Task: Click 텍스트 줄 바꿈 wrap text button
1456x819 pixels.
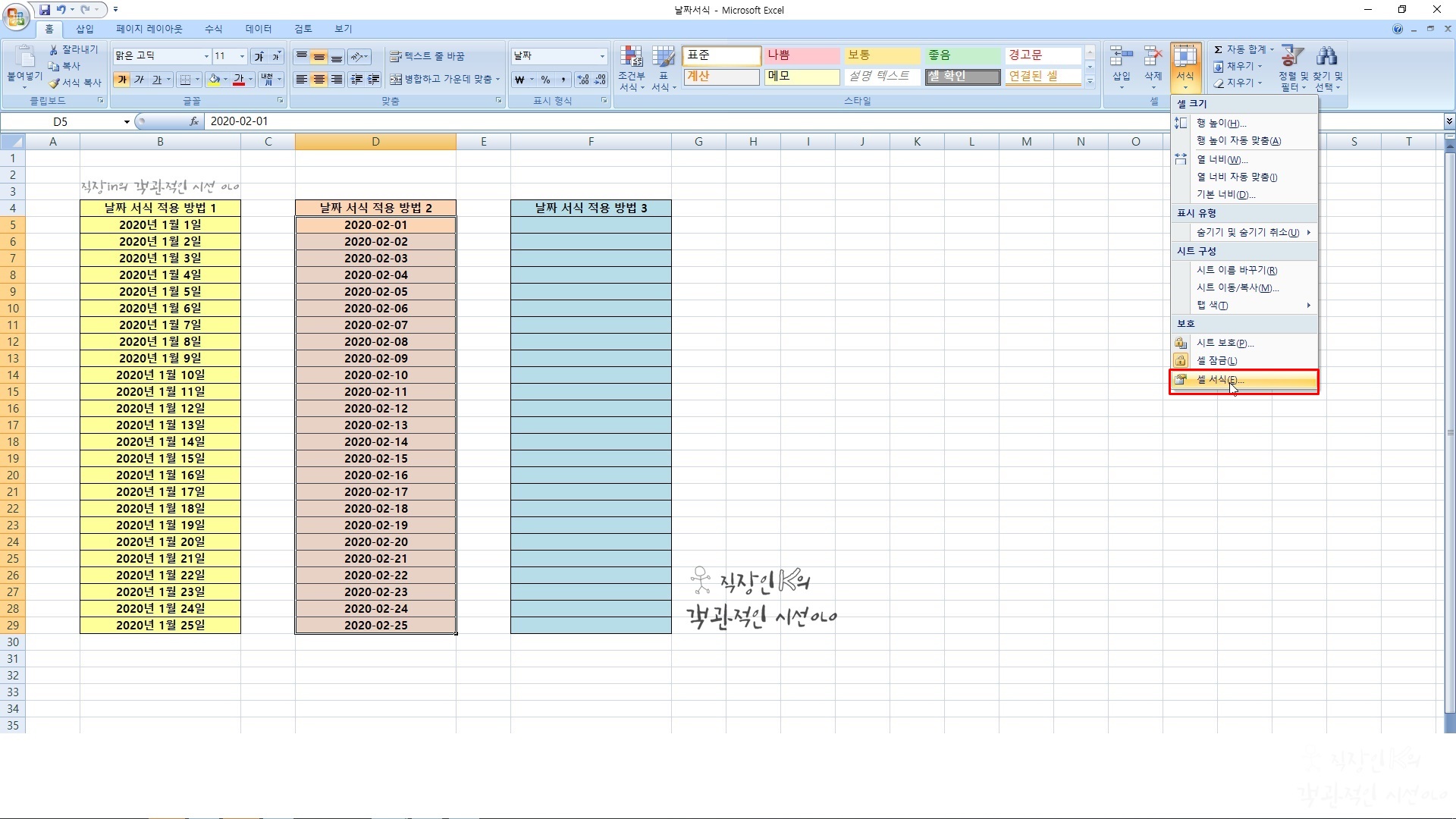Action: click(x=427, y=56)
